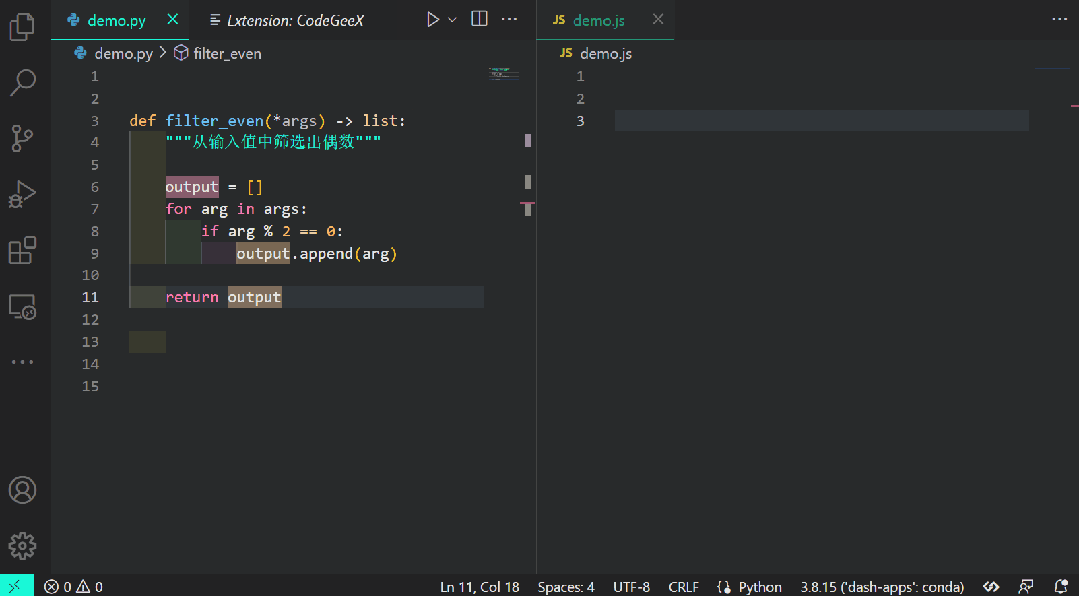Viewport: 1079px width, 596px height.
Task: Click Ln 11, Col 18 to go to line
Action: point(480,586)
